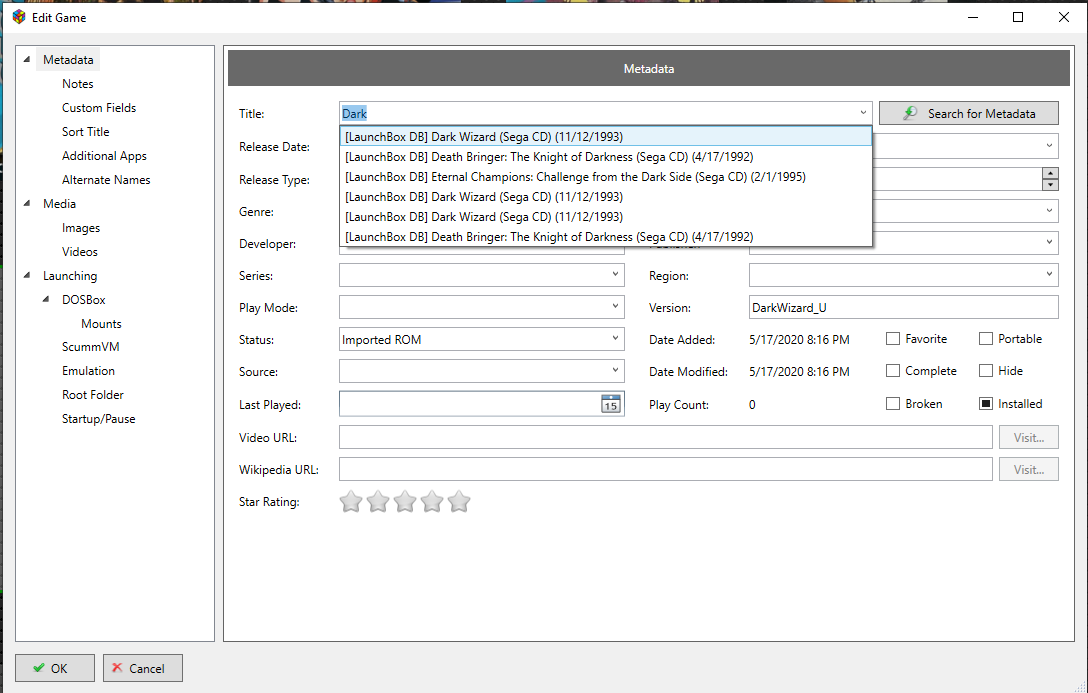The height and width of the screenshot is (693, 1088).
Task: Click the LaunchBox icon in title bar
Action: [19, 17]
